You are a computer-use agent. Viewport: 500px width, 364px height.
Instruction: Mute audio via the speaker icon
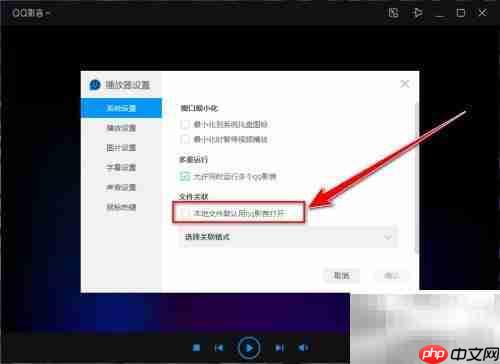pos(303,348)
